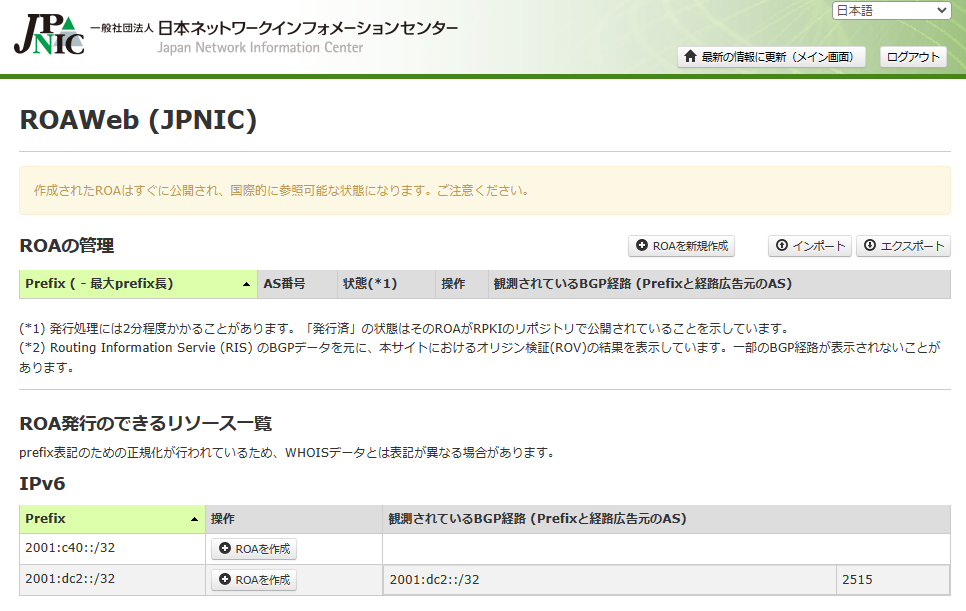Click 最新の情報に更新 (メイン画面) button
Viewport: 966px width, 611px height.
tap(771, 57)
